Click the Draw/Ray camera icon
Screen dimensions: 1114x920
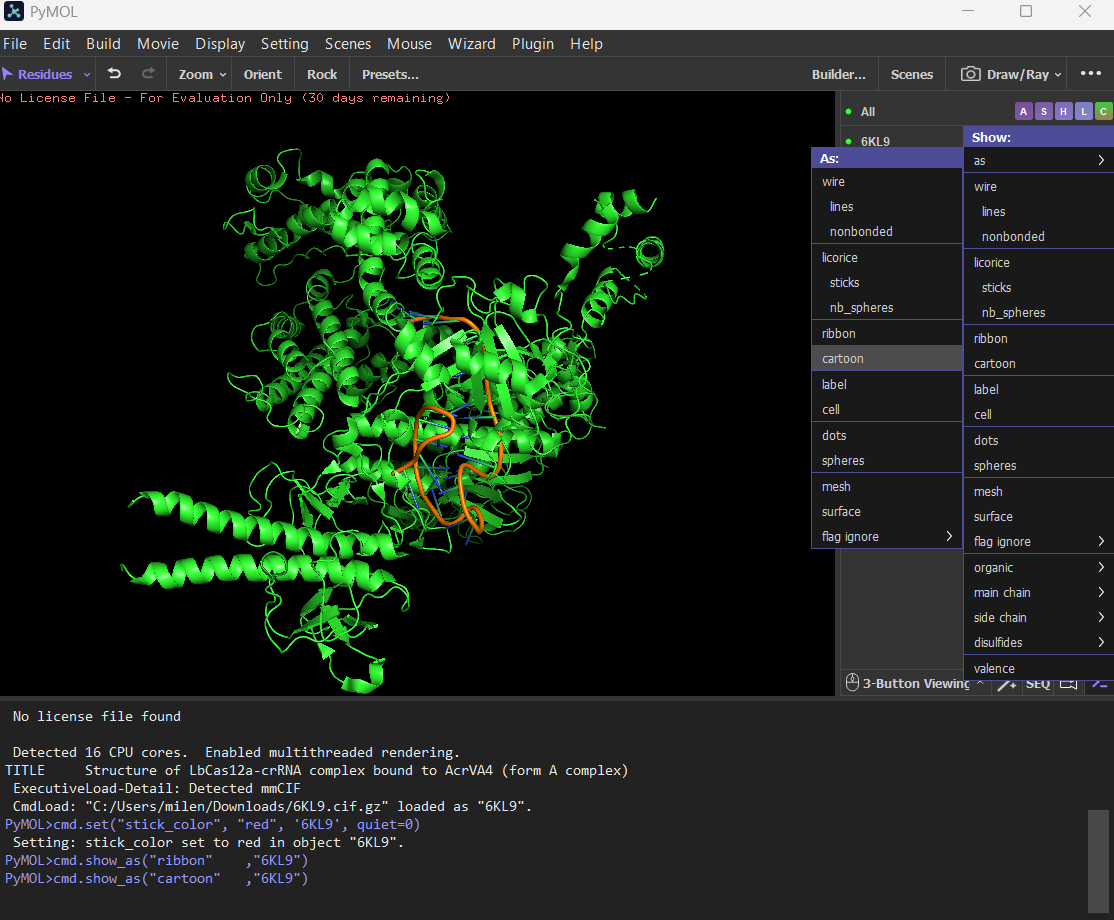point(970,74)
